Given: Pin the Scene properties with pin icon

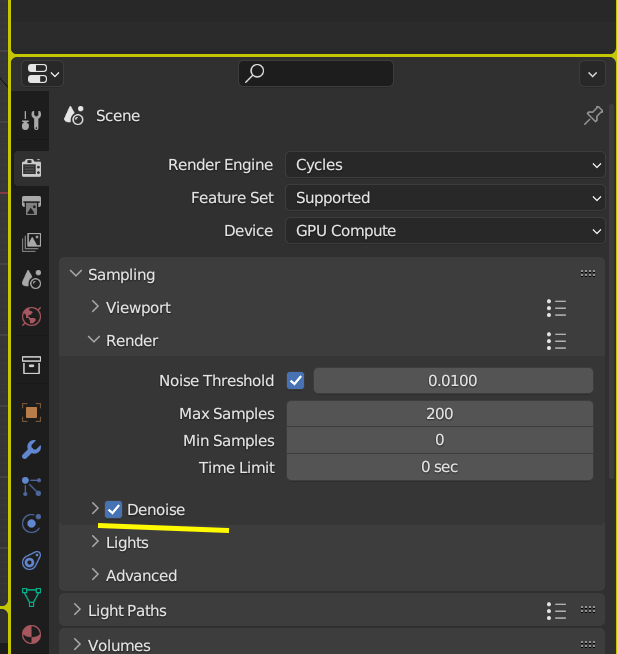Looking at the screenshot, I should click(593, 116).
